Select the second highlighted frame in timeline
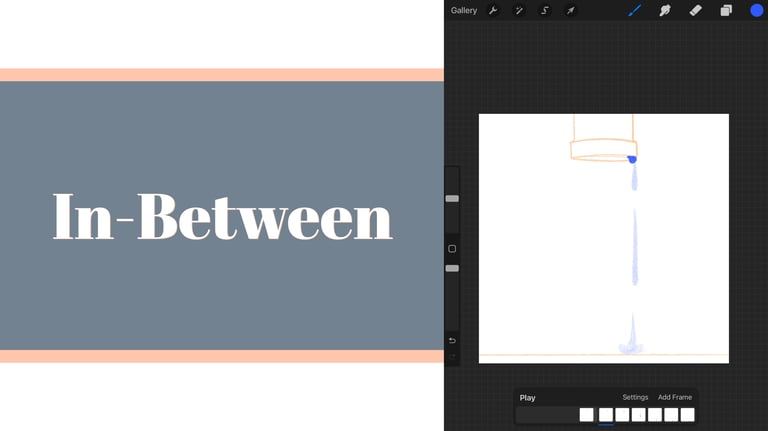The width and height of the screenshot is (768, 431). coord(606,415)
